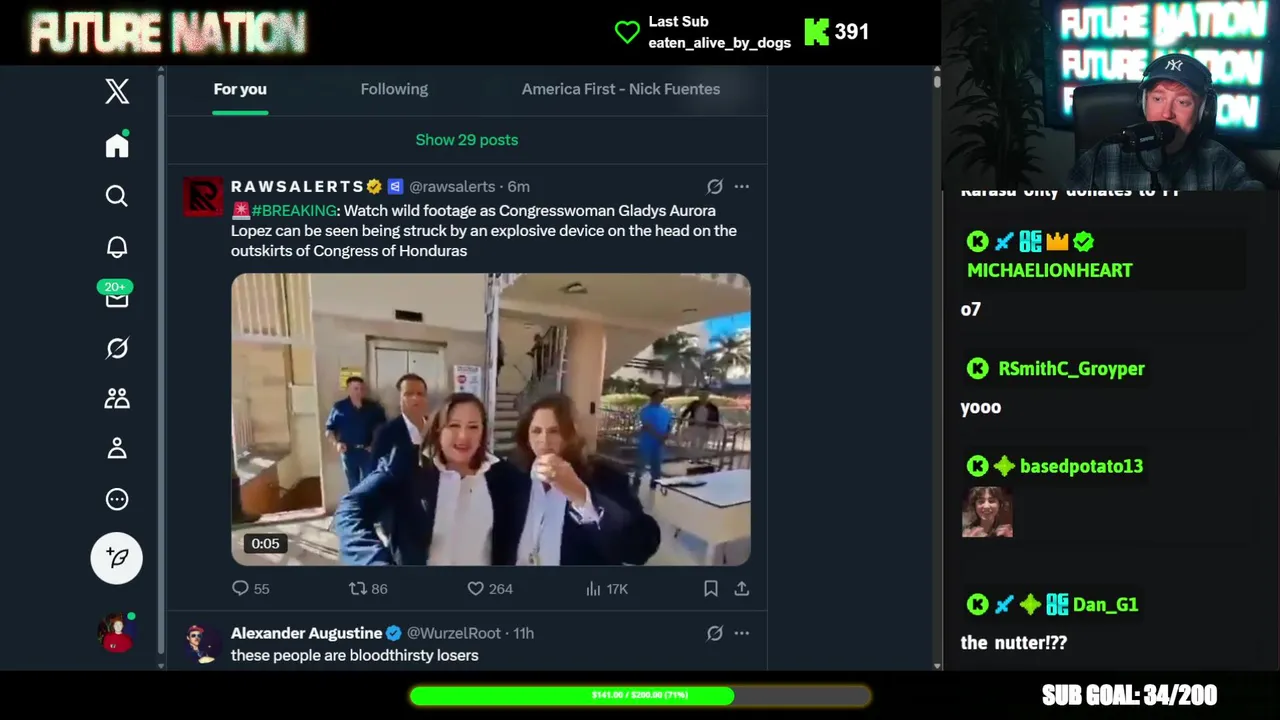Image resolution: width=1280 pixels, height=720 pixels.
Task: Compose a new post with feather button
Action: click(x=117, y=558)
